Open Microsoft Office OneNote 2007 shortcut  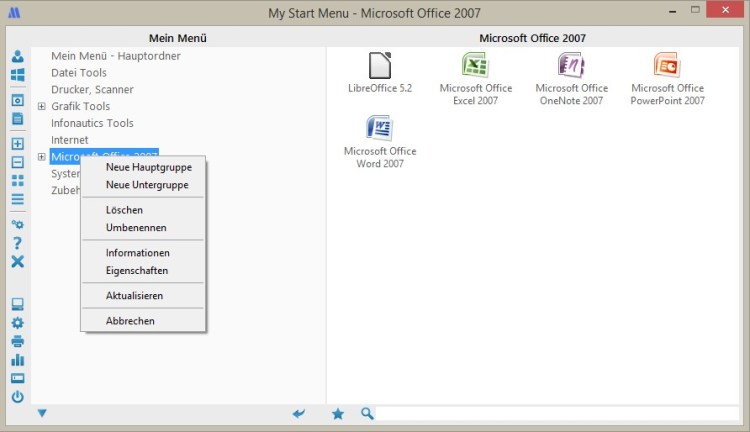click(x=572, y=79)
